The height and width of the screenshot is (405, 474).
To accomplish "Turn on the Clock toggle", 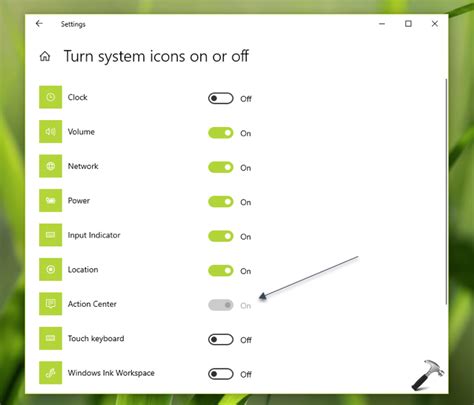I will coord(221,98).
